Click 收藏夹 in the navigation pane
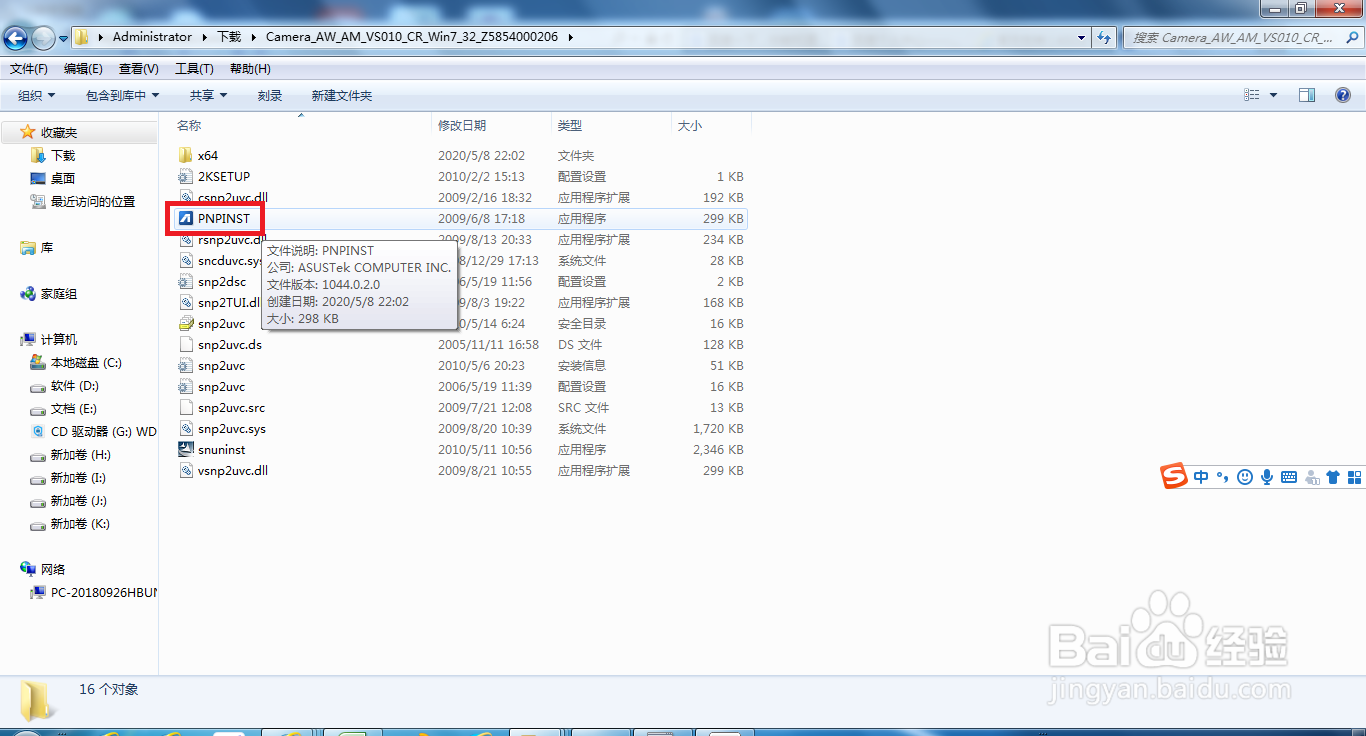The image size is (1366, 736). point(59,132)
